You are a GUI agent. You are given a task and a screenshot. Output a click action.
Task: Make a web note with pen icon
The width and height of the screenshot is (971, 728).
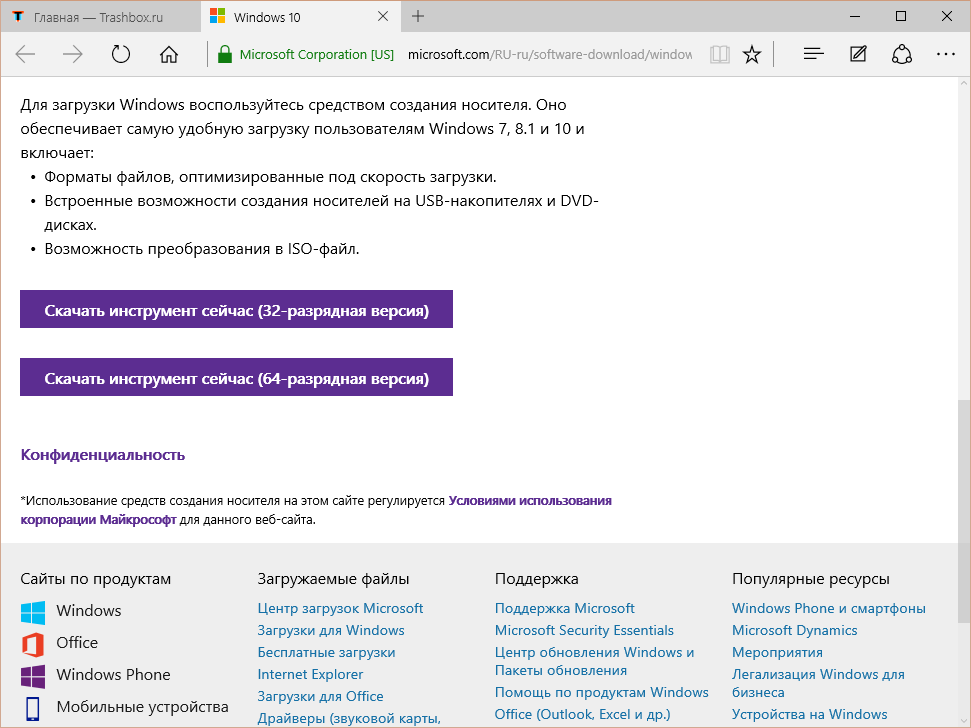pos(858,54)
